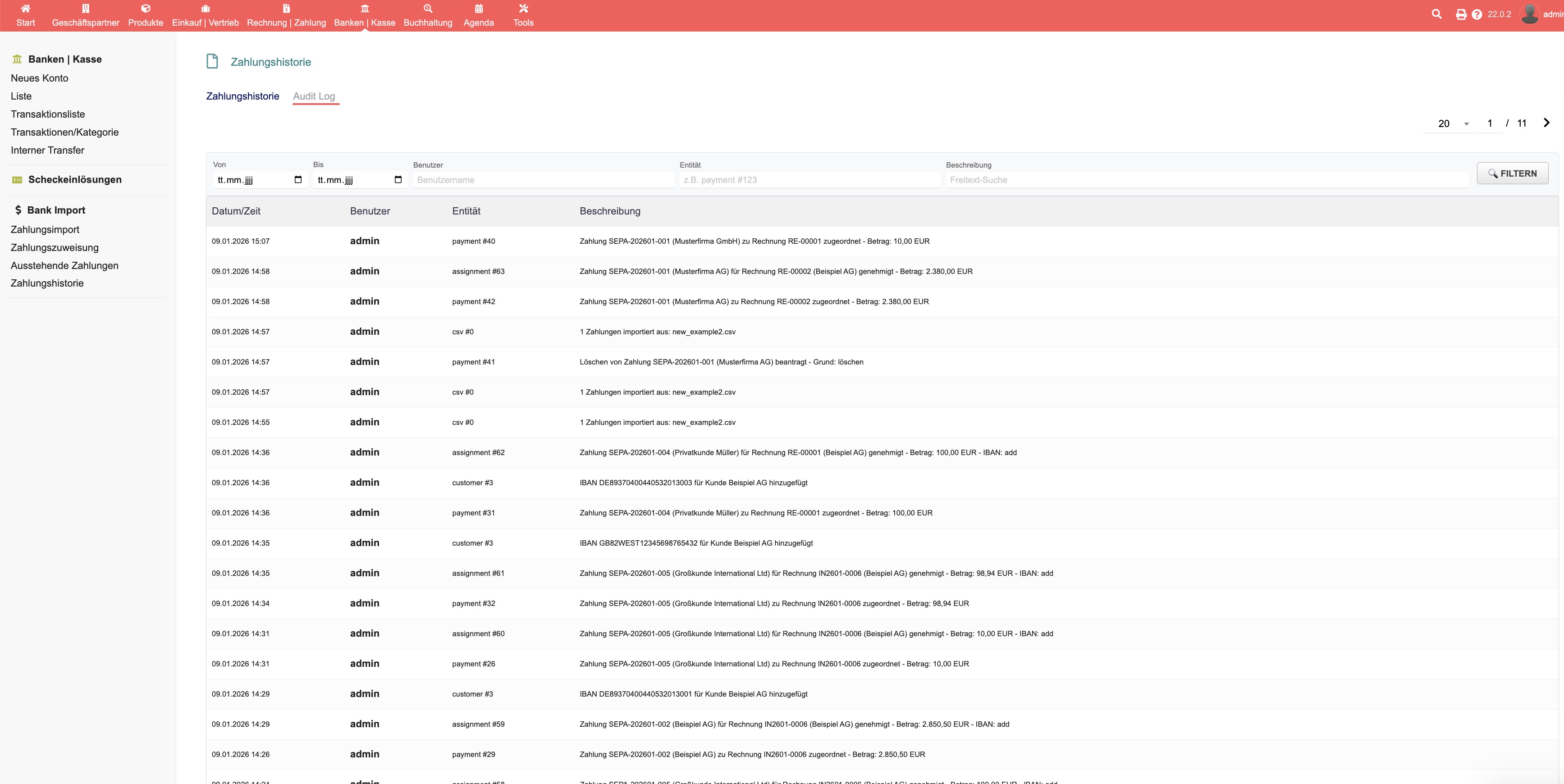
Task: Open the Produkte cube icon
Action: click(x=146, y=9)
